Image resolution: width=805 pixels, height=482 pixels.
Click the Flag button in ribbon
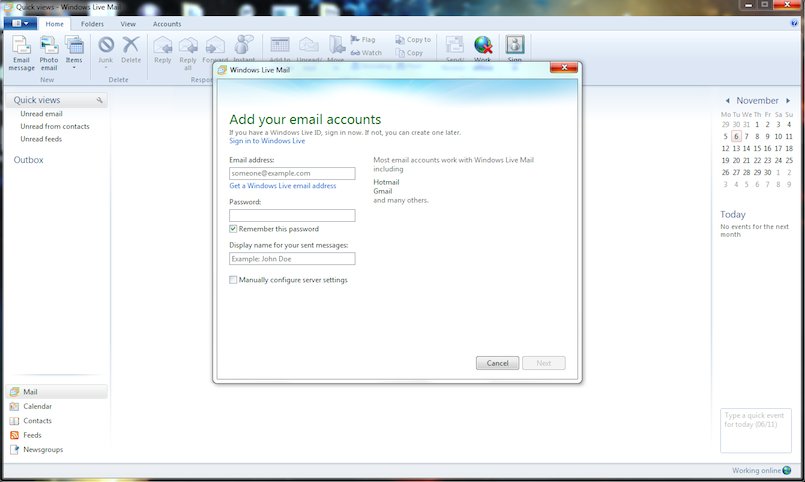pos(363,40)
